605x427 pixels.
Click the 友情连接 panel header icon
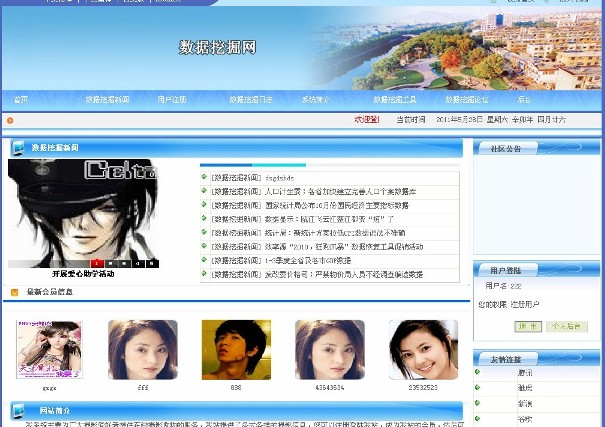pos(480,358)
